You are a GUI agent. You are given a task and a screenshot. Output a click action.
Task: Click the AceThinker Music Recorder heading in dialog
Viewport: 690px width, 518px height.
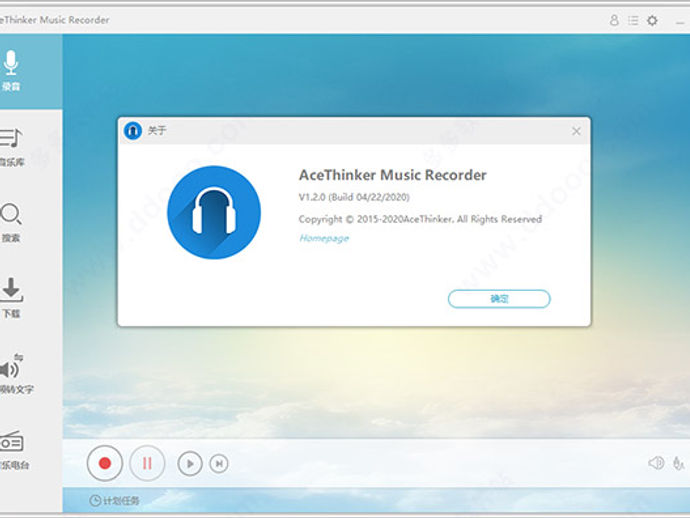393,175
